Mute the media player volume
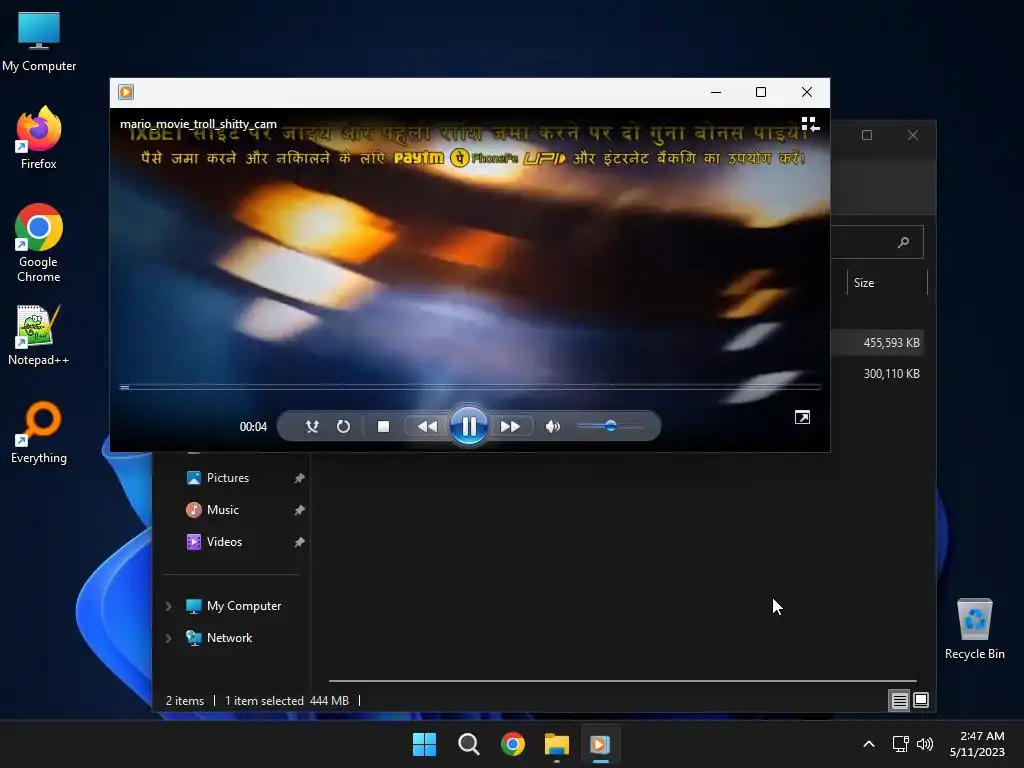The width and height of the screenshot is (1024, 768). 552,426
